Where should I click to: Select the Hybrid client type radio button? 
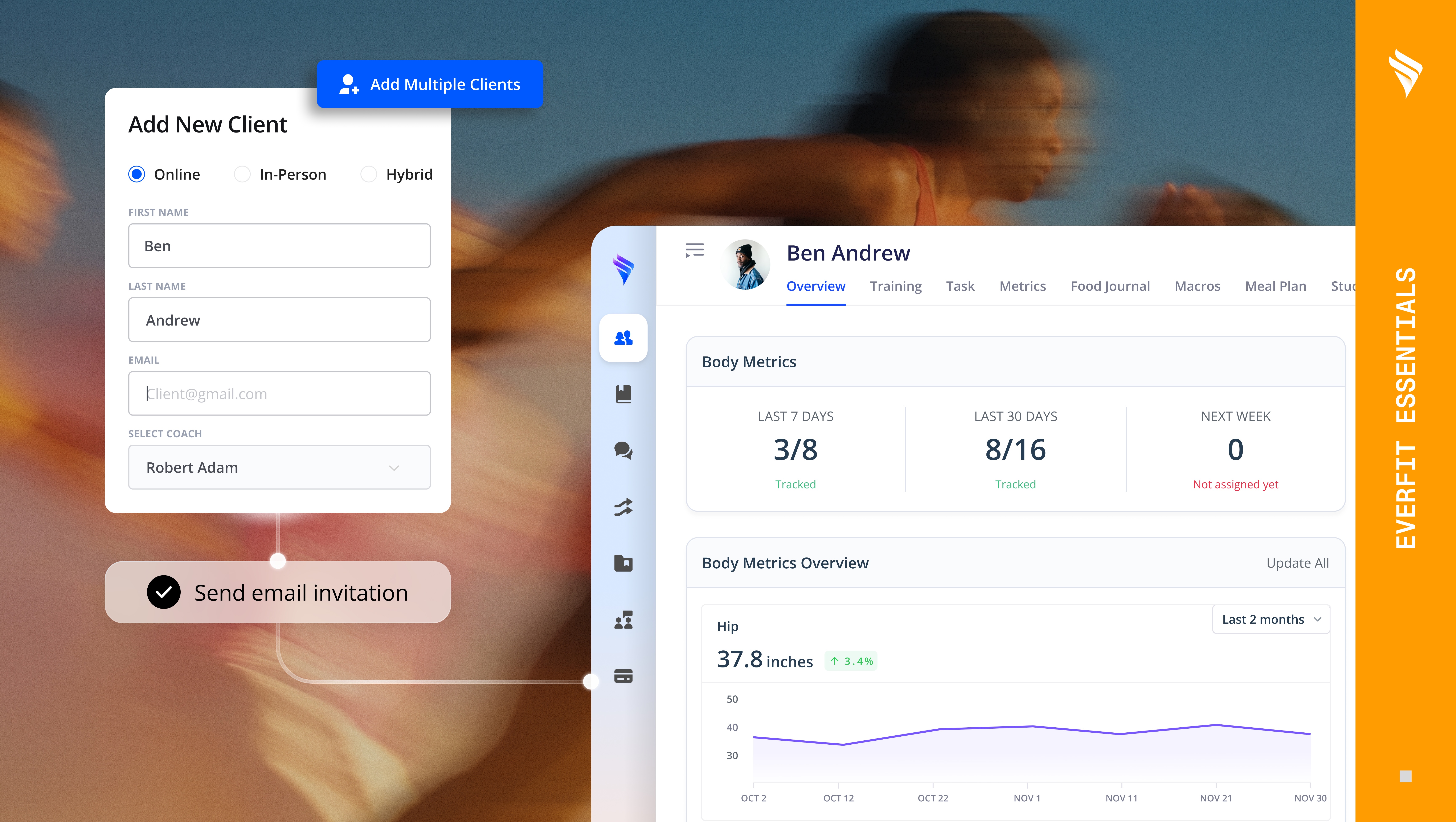pyautogui.click(x=369, y=174)
